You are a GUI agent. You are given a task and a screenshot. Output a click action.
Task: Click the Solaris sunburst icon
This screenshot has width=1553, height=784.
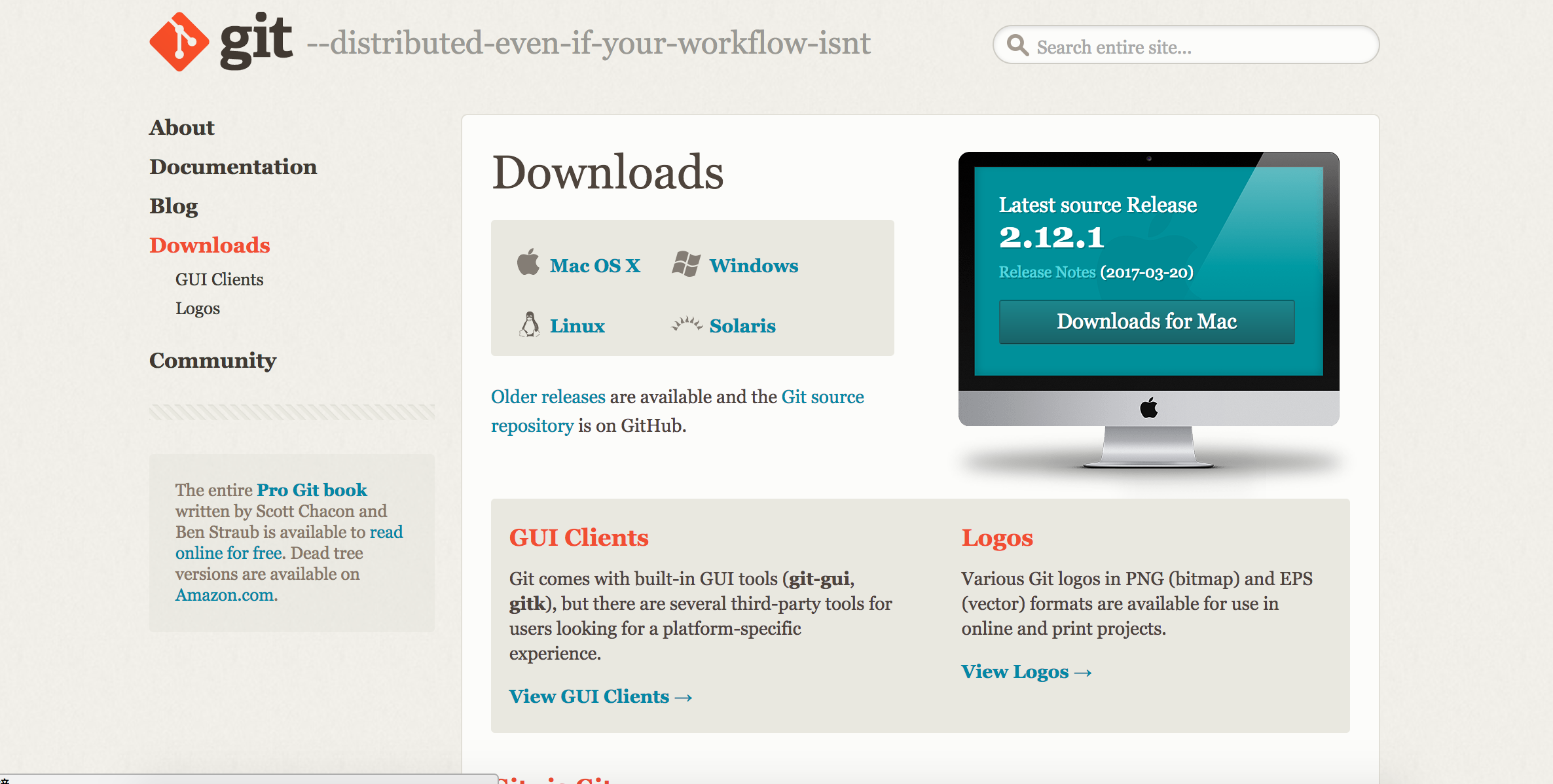click(x=687, y=323)
